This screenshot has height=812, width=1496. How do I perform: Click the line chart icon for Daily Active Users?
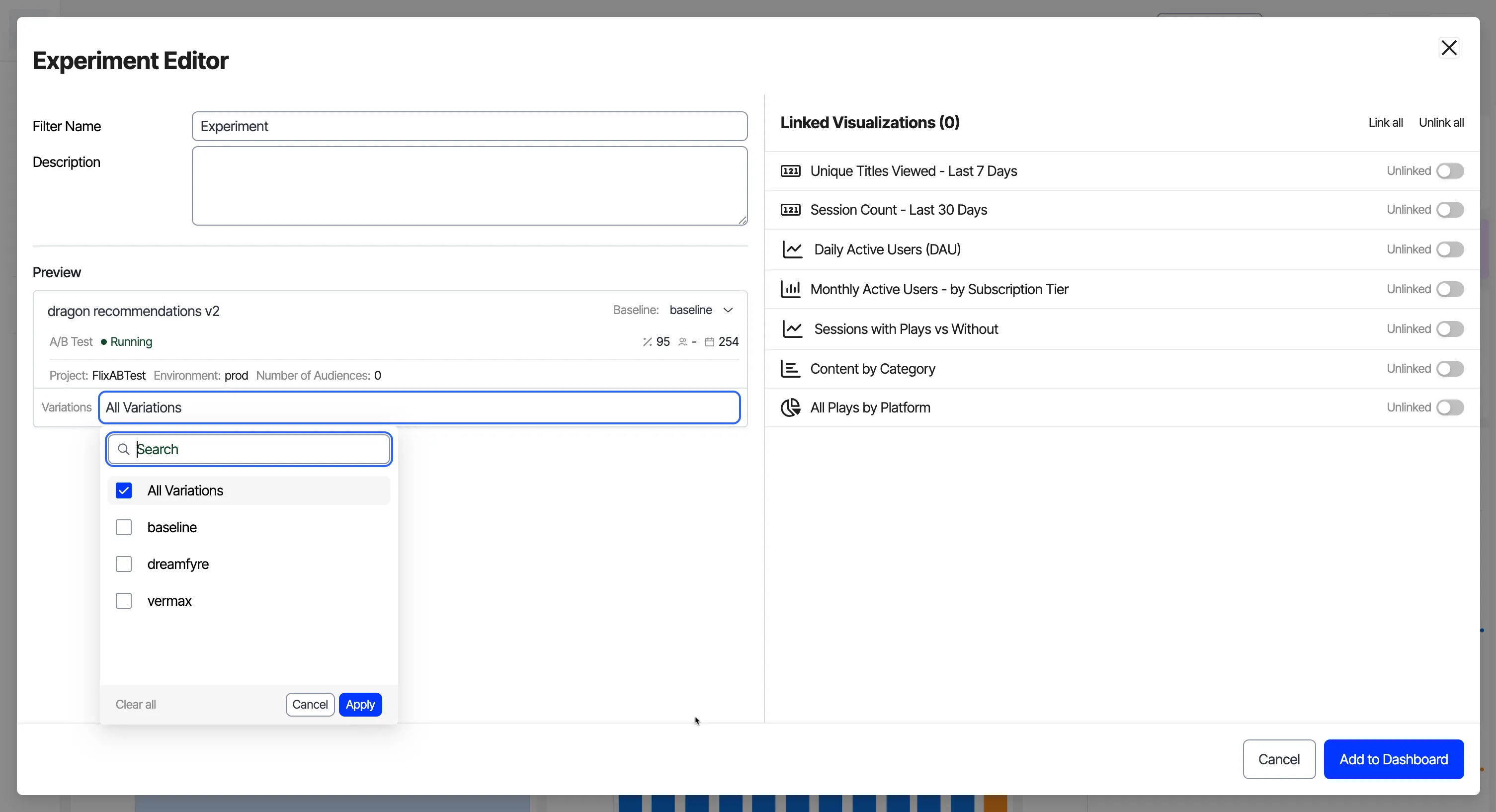pos(792,250)
